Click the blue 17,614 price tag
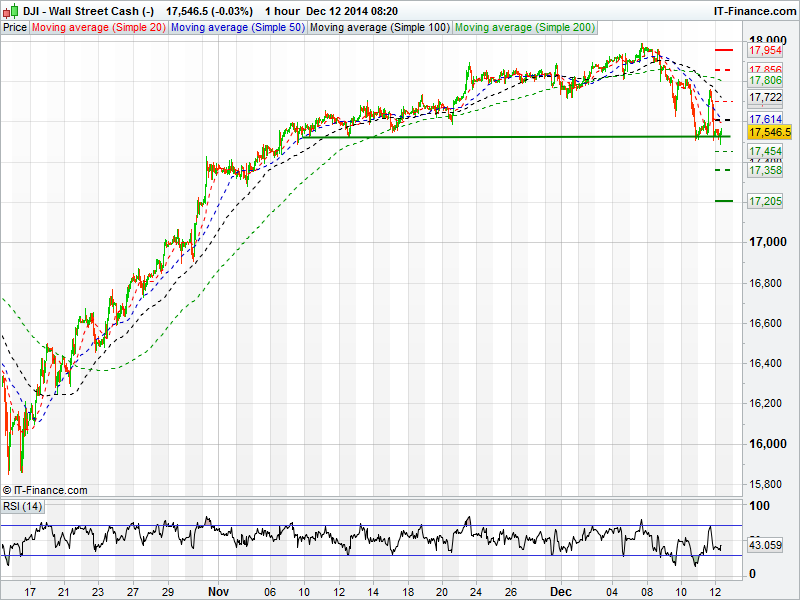Screen dimensions: 800x600 pos(765,119)
